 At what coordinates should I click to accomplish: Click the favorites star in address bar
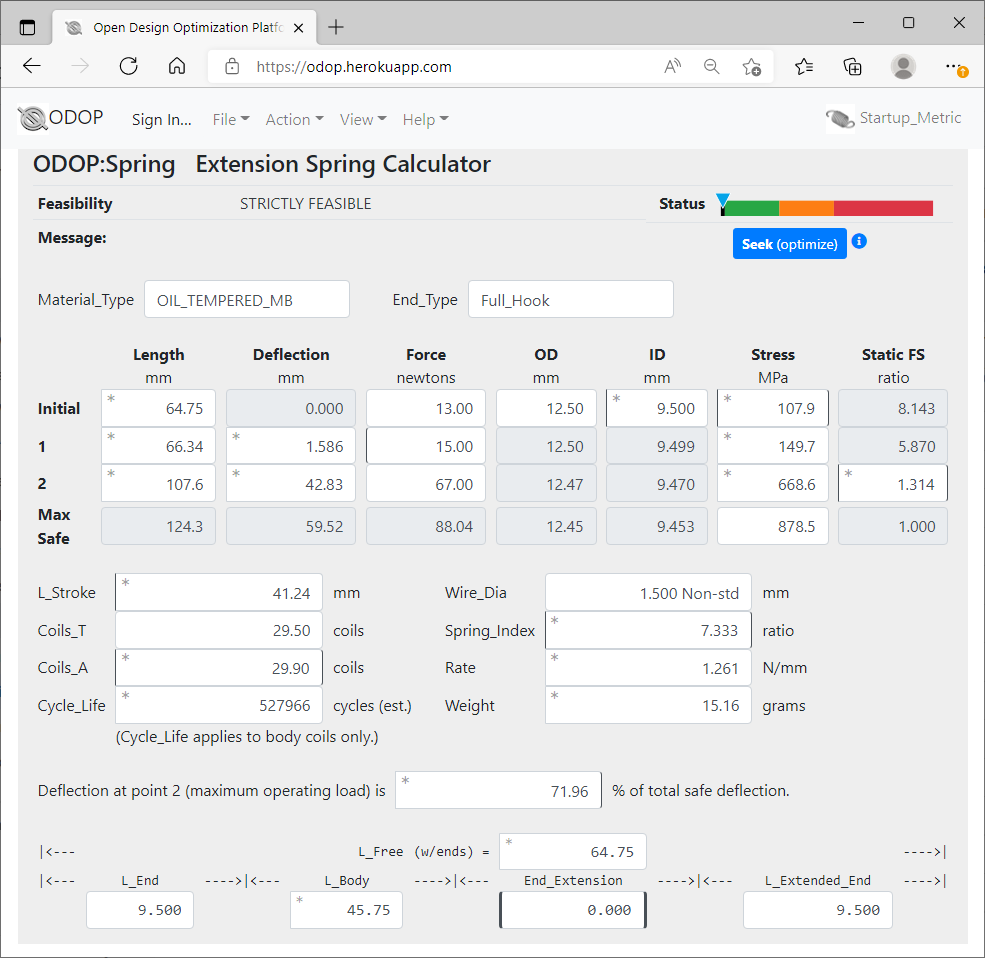click(x=752, y=66)
